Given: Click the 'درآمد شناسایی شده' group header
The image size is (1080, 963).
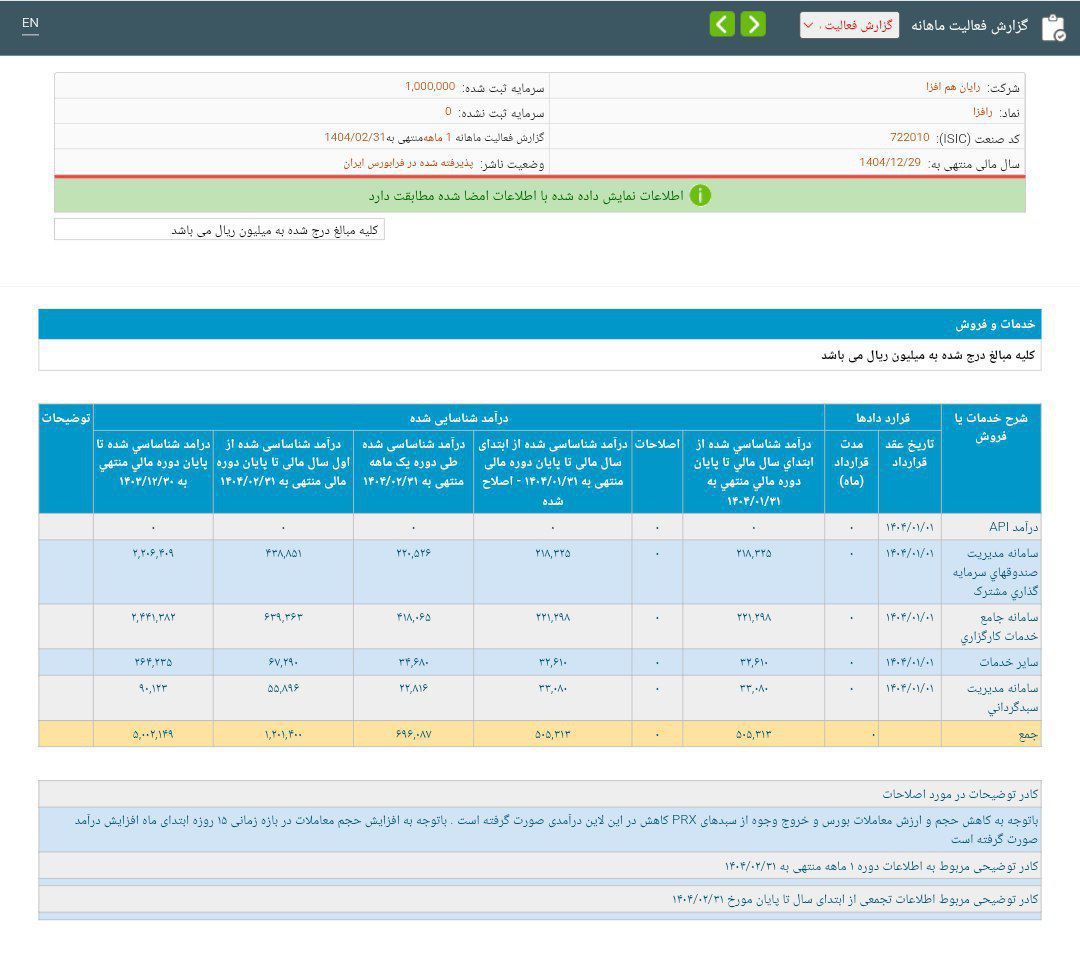Looking at the screenshot, I should (459, 417).
